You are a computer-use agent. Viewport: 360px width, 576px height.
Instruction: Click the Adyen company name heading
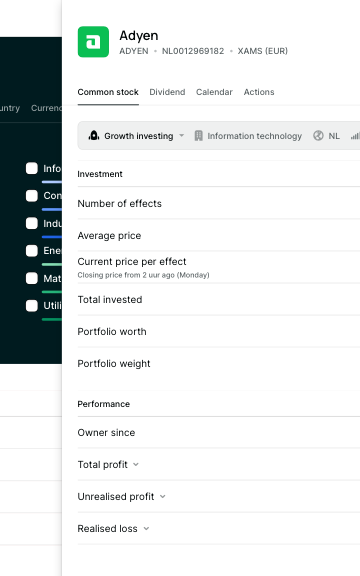pos(139,36)
